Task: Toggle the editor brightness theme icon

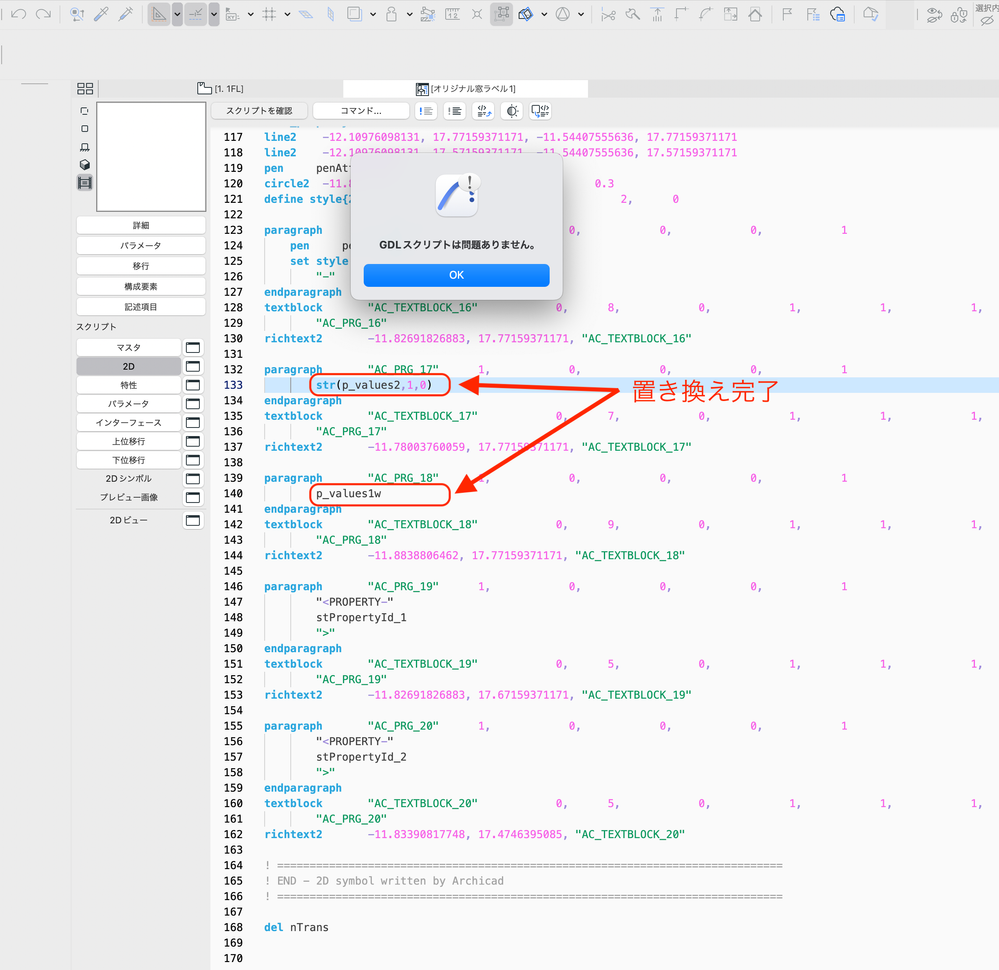Action: pyautogui.click(x=512, y=111)
